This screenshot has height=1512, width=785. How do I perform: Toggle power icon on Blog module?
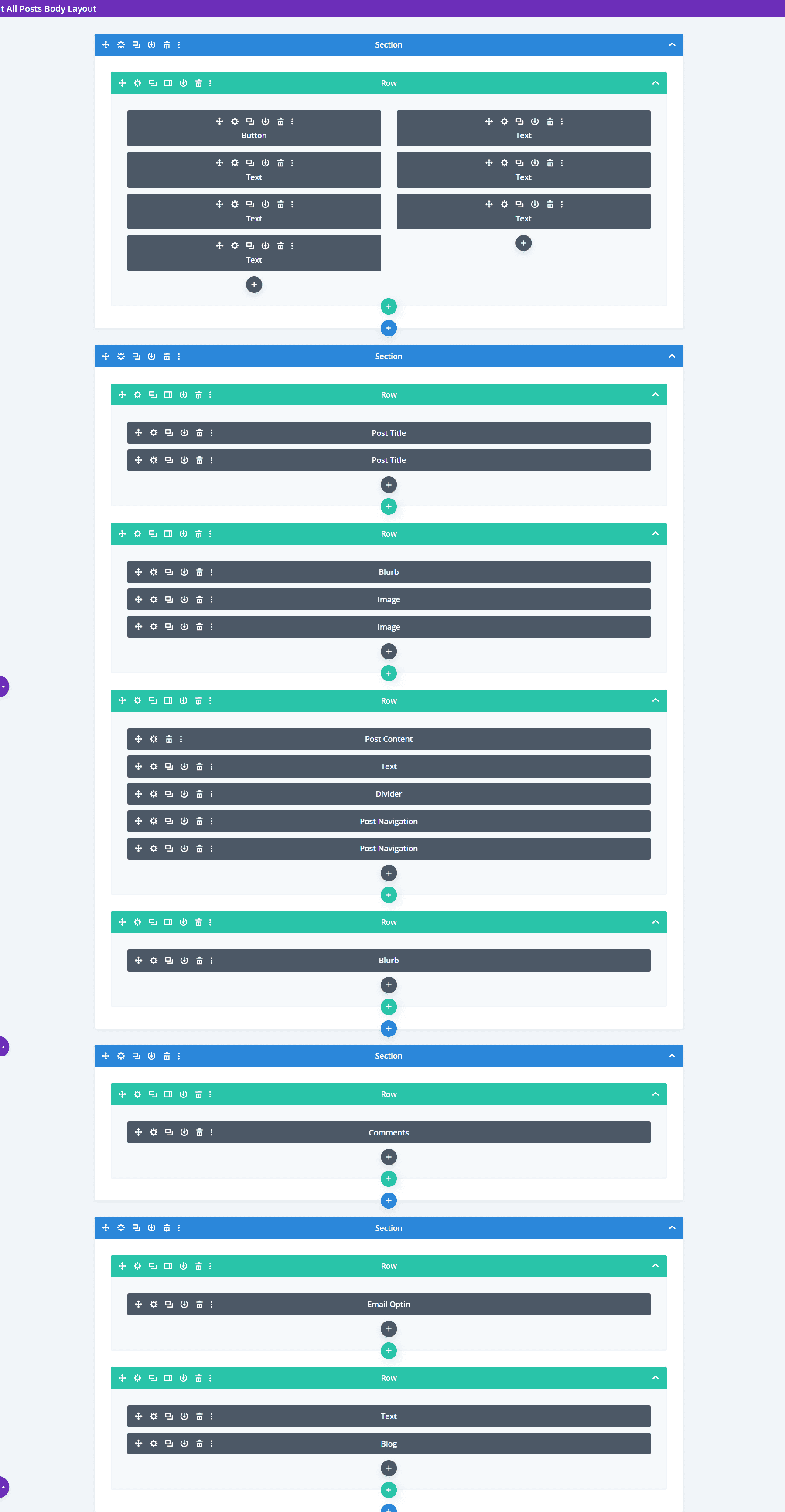(x=184, y=1443)
